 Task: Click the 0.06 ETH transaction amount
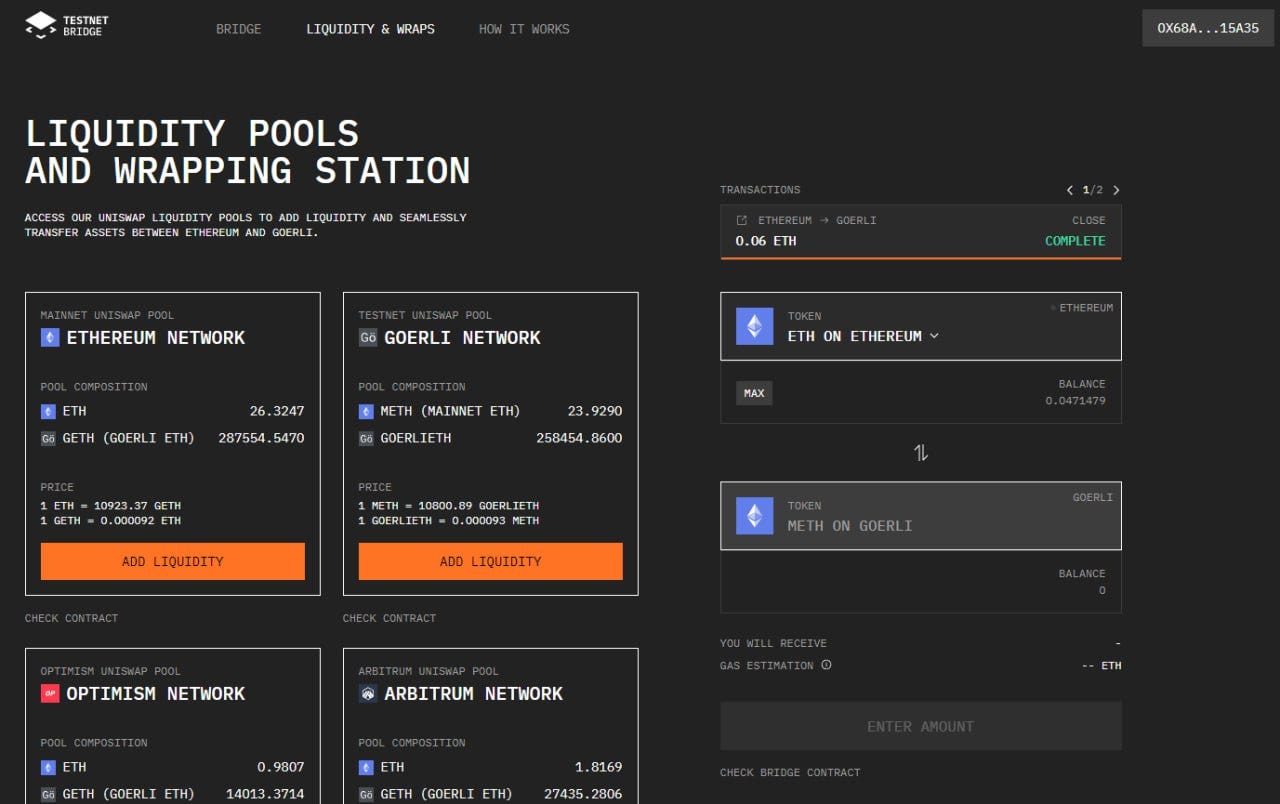[x=766, y=241]
